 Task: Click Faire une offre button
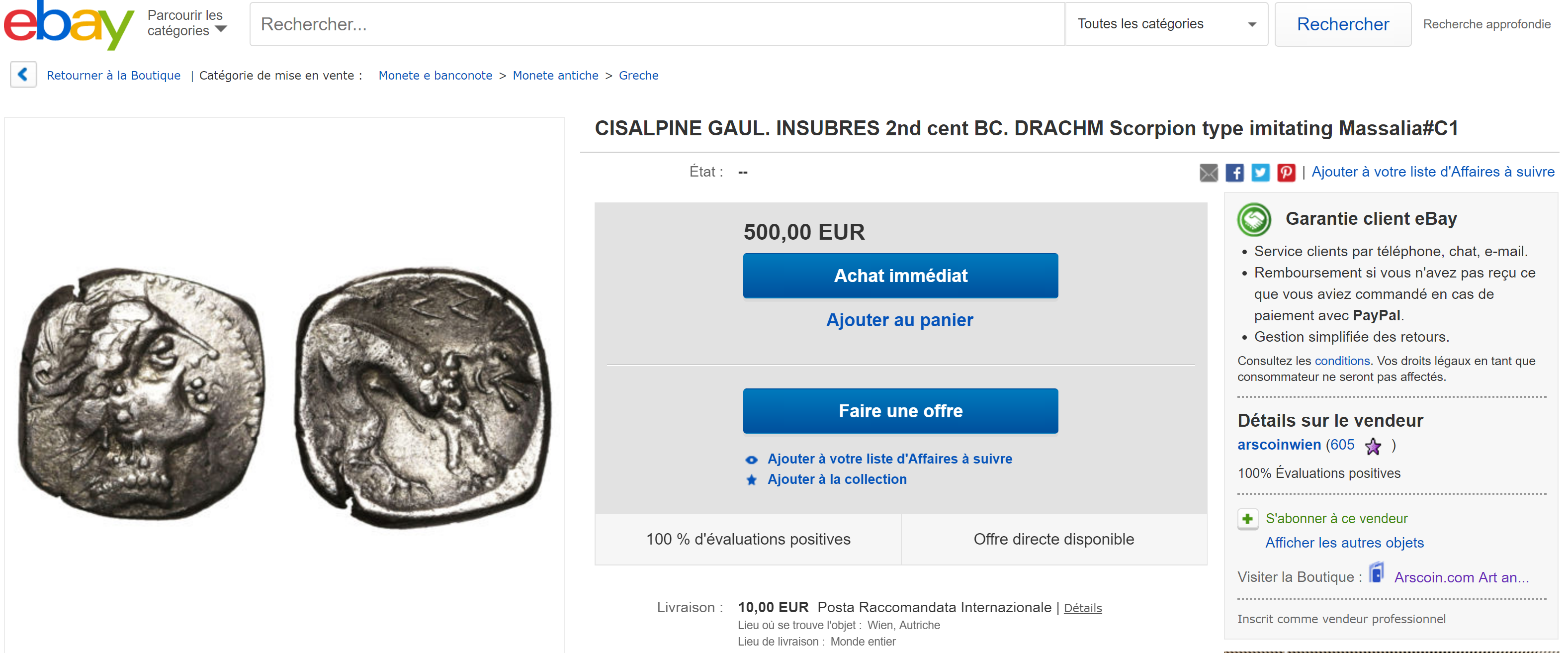tap(900, 411)
